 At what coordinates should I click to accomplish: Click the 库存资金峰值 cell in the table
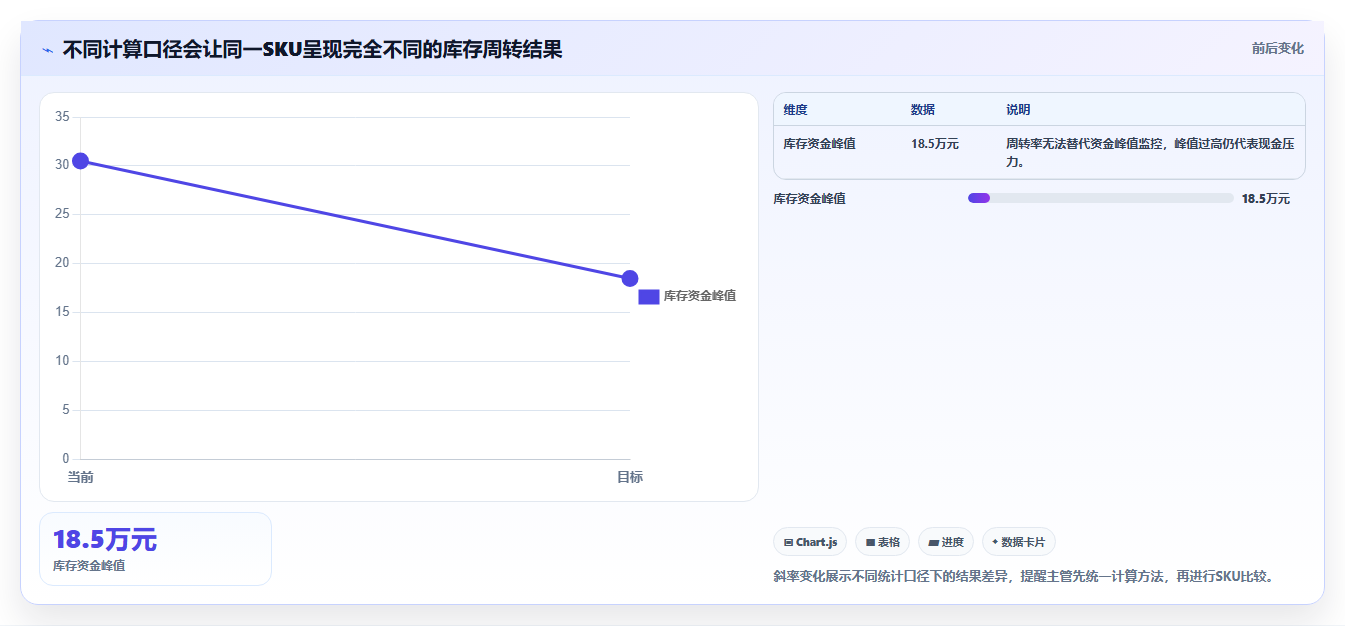819,144
